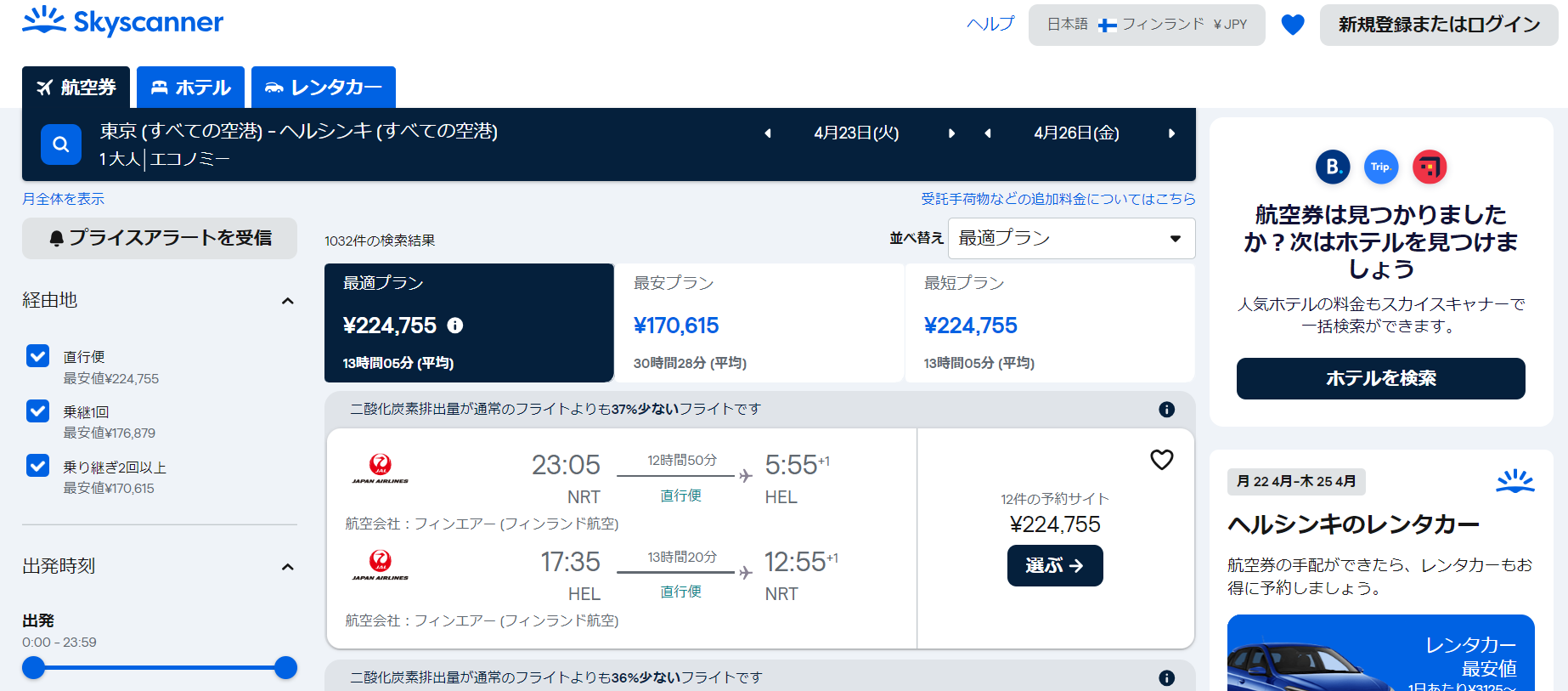The image size is (1568, 691).
Task: Click return departure time 17:35
Action: pyautogui.click(x=570, y=562)
